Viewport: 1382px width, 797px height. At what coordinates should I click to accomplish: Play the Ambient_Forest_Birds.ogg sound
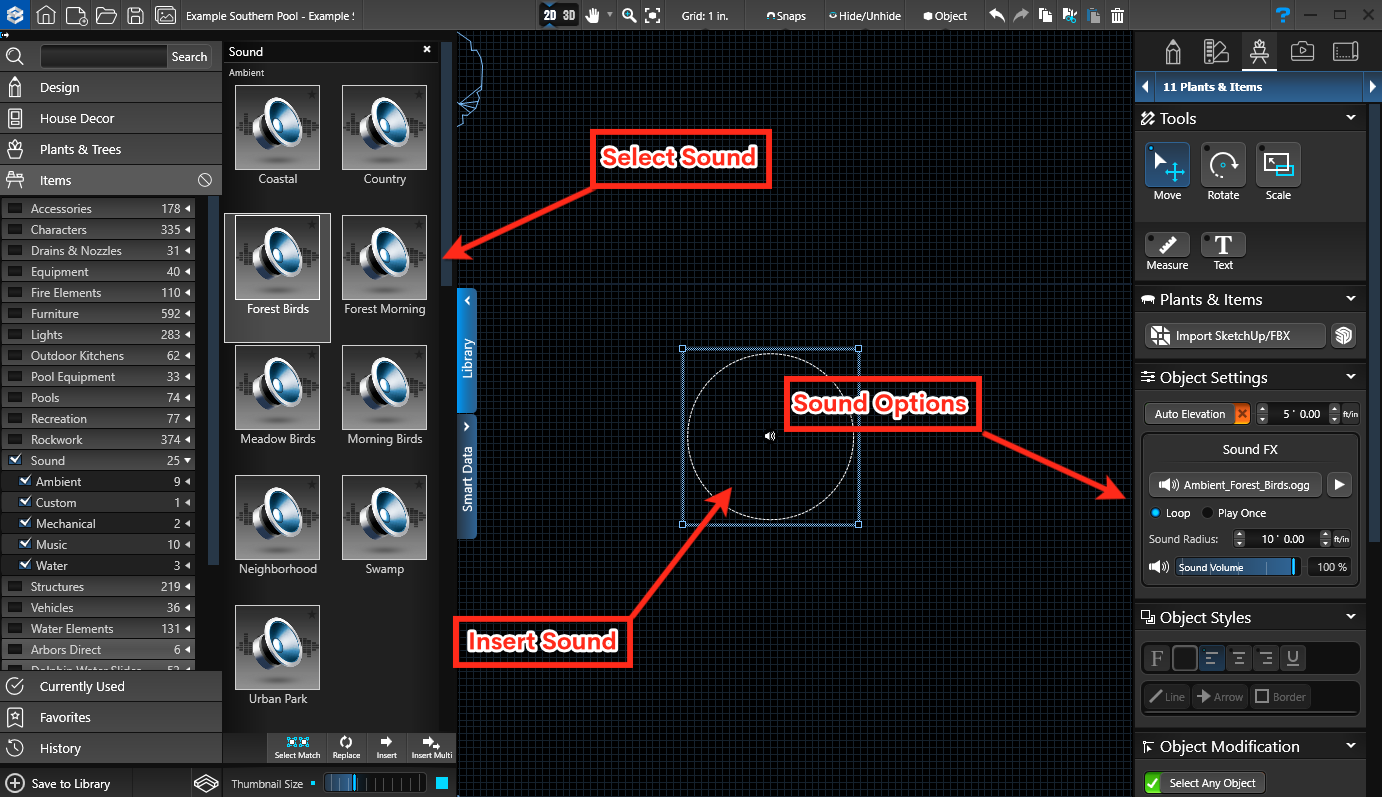(x=1339, y=484)
